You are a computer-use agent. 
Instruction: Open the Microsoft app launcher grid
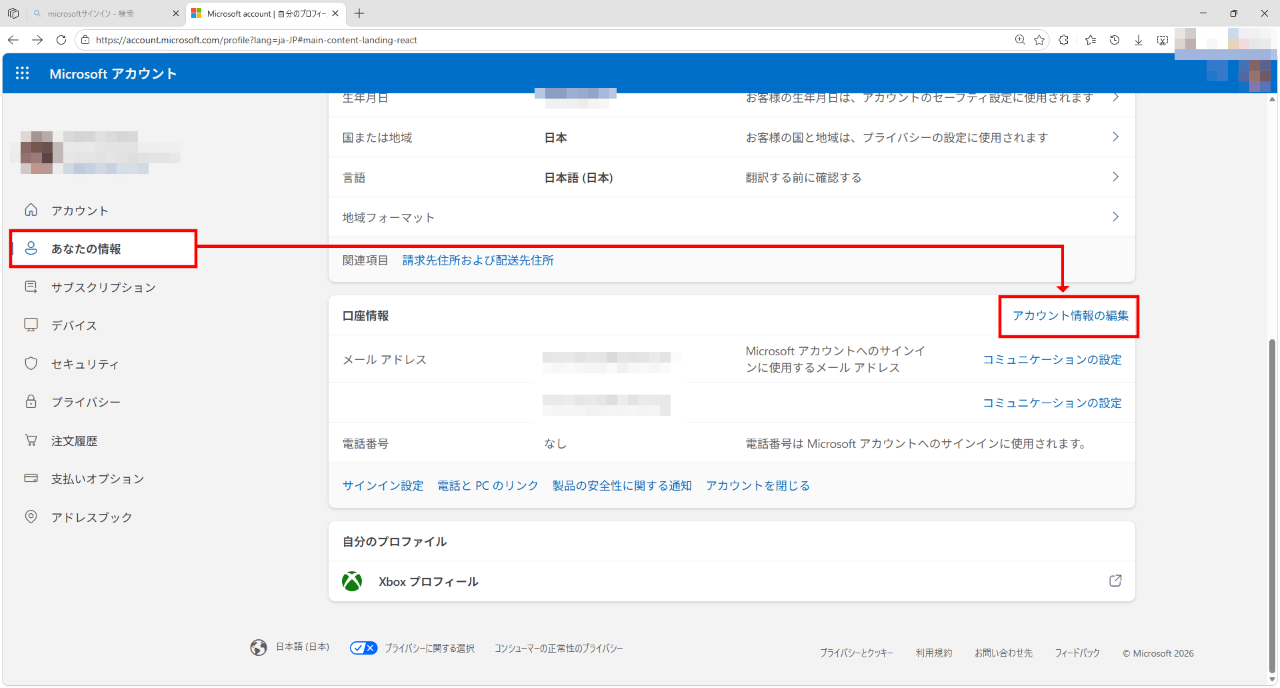pos(22,73)
